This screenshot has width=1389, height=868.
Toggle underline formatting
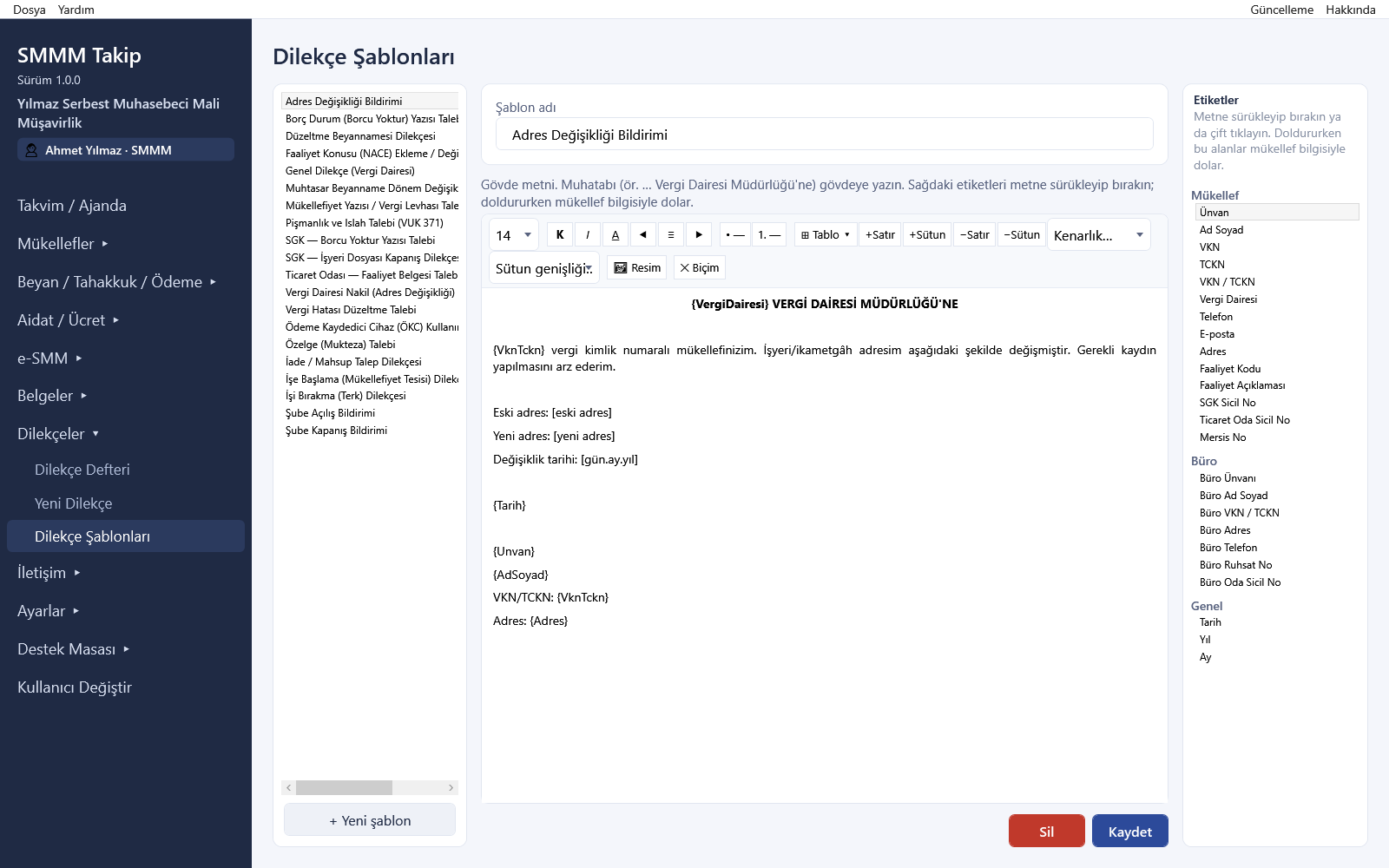coord(616,234)
